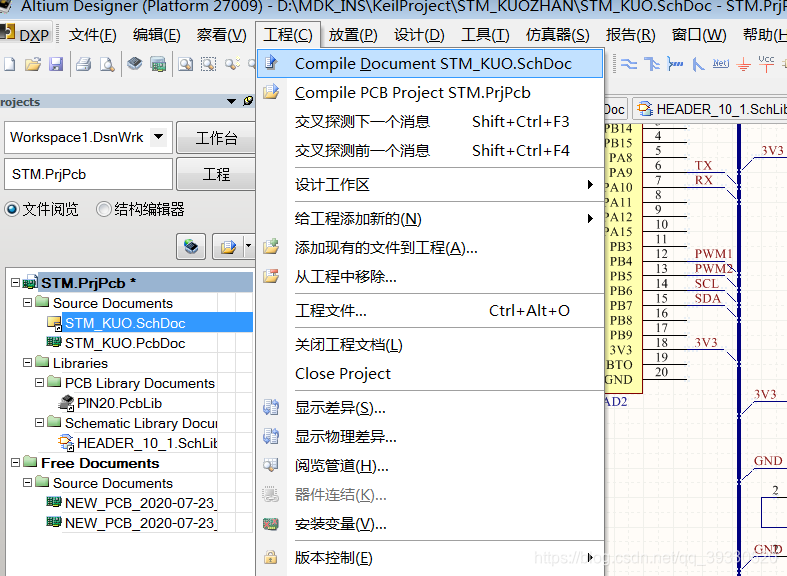Click the save floppy disk icon
This screenshot has width=787, height=576.
coord(56,64)
